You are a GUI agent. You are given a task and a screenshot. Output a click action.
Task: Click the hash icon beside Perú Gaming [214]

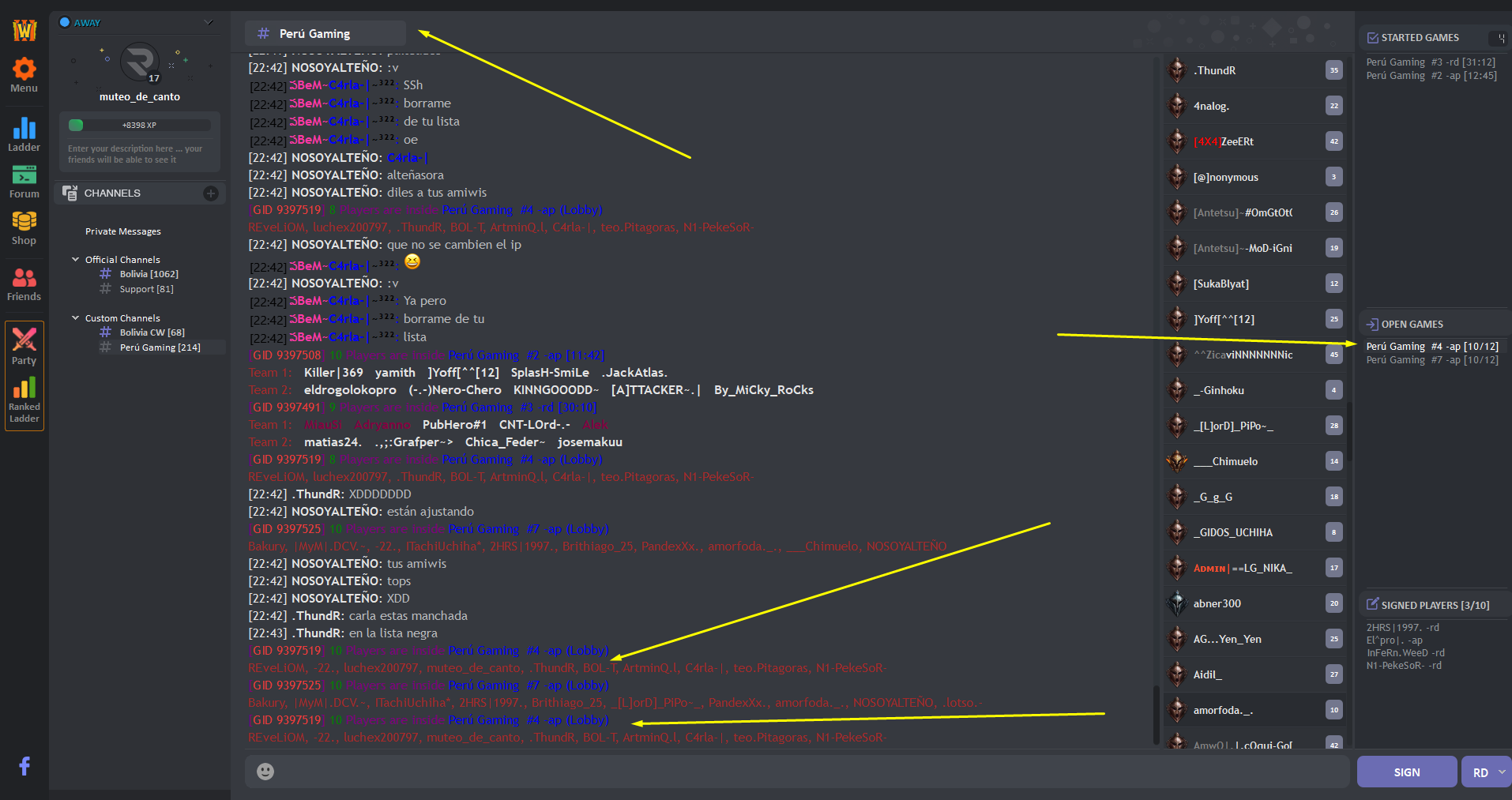[x=106, y=347]
